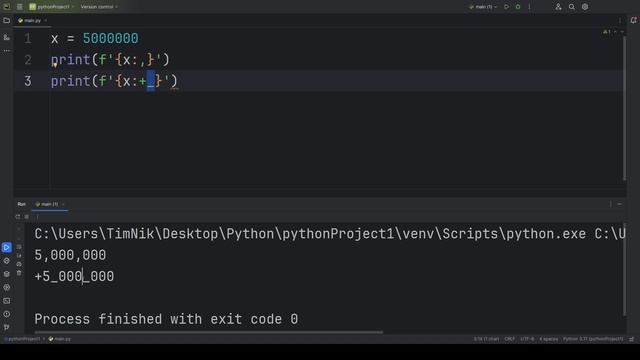Show more tool windows ellipsis in left sidebar

7,51
